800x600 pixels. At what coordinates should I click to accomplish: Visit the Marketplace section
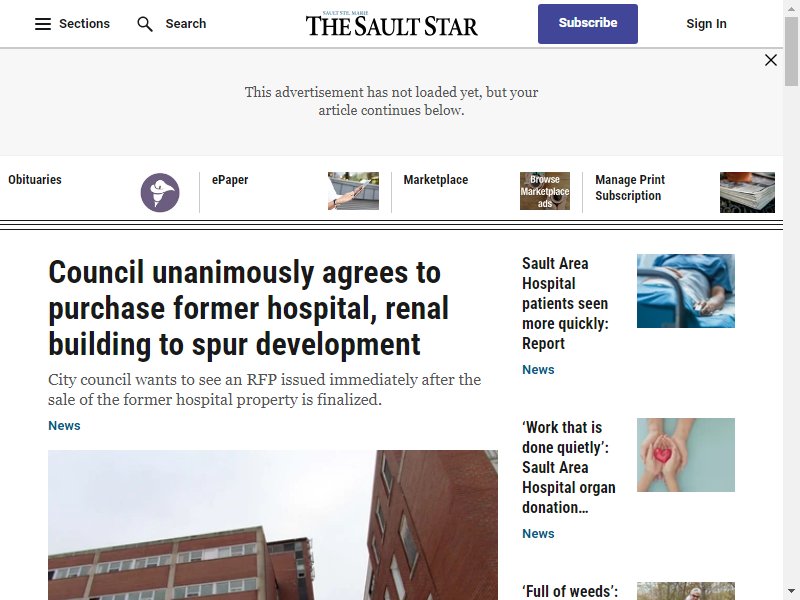tap(436, 180)
